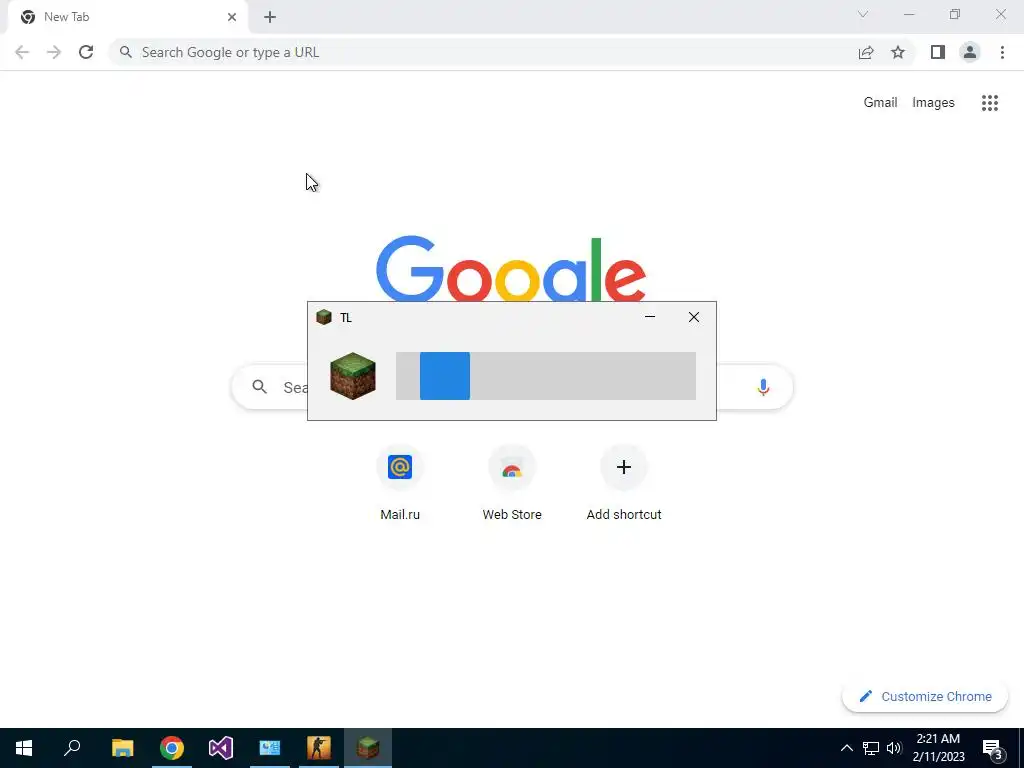
Task: Open Counter-Strike icon in taskbar
Action: pos(319,748)
